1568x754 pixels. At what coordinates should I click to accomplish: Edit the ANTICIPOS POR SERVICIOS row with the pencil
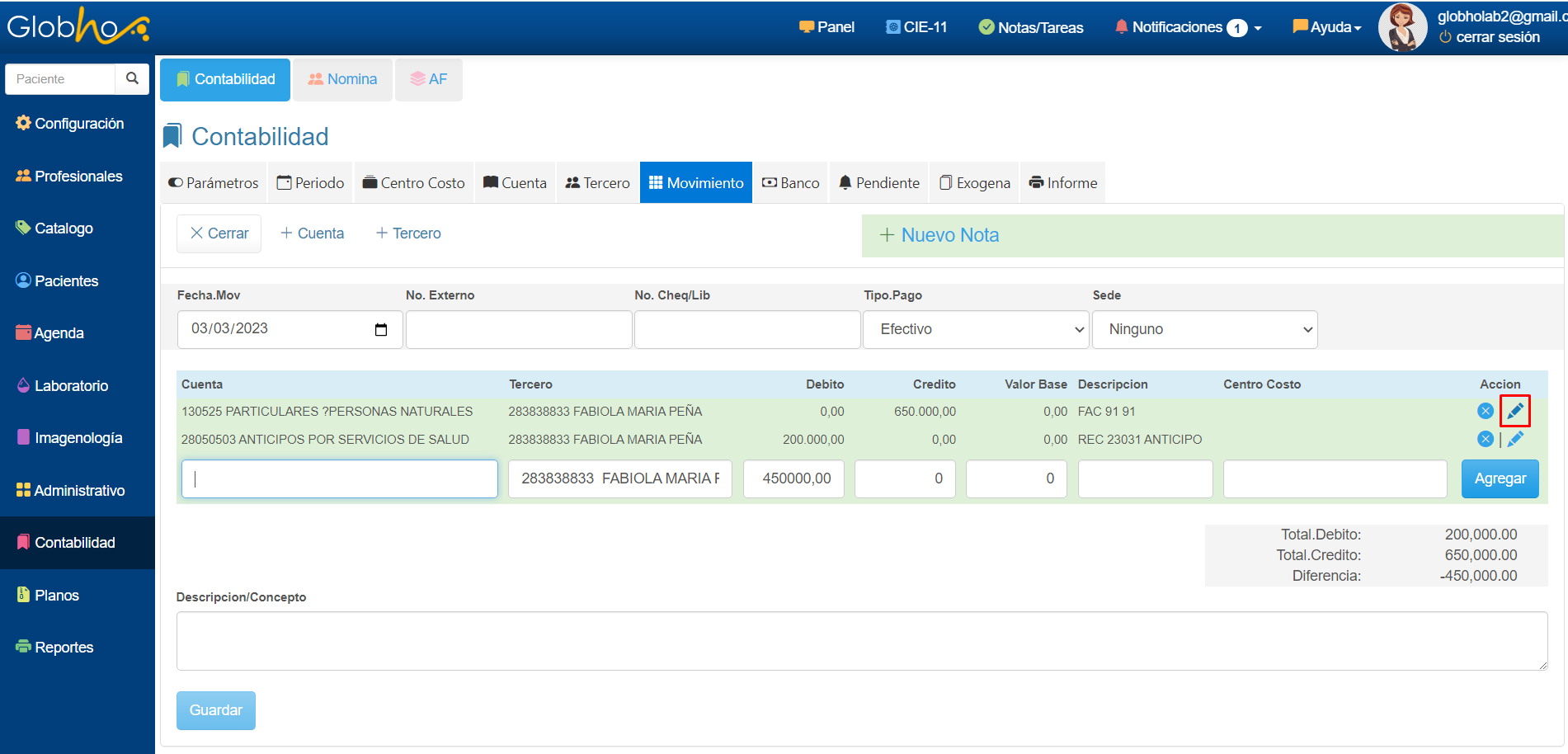tap(1515, 439)
